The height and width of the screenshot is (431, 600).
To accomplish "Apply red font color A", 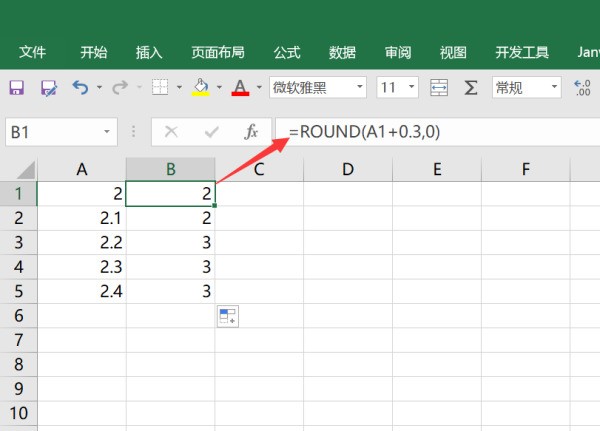I will click(240, 88).
